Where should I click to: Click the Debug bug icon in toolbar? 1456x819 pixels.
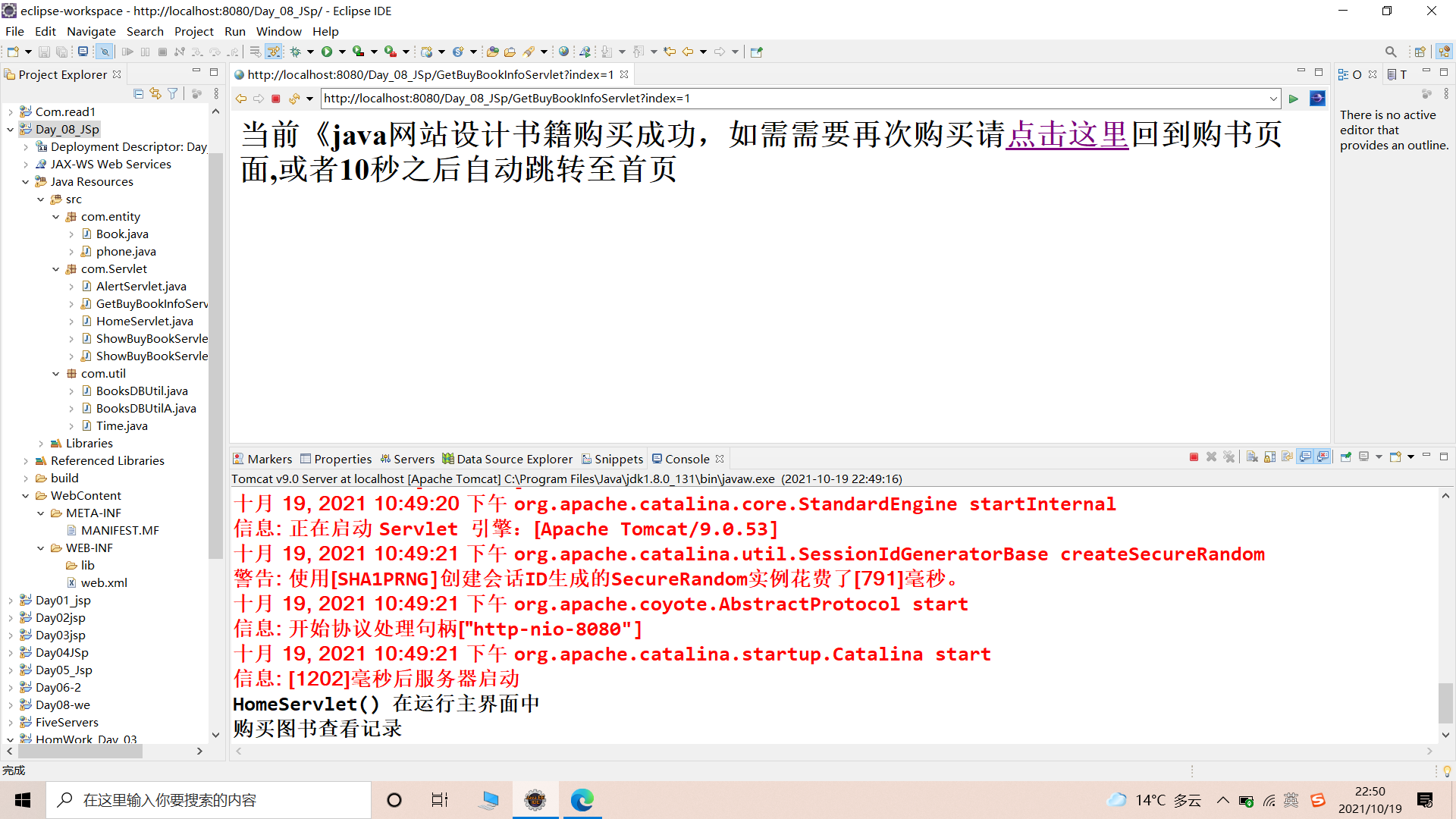tap(296, 52)
